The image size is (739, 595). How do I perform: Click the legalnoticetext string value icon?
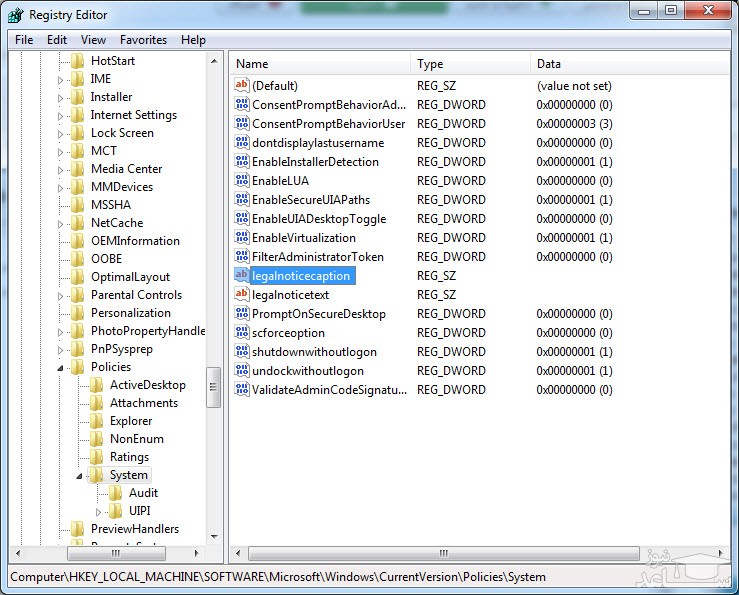241,295
